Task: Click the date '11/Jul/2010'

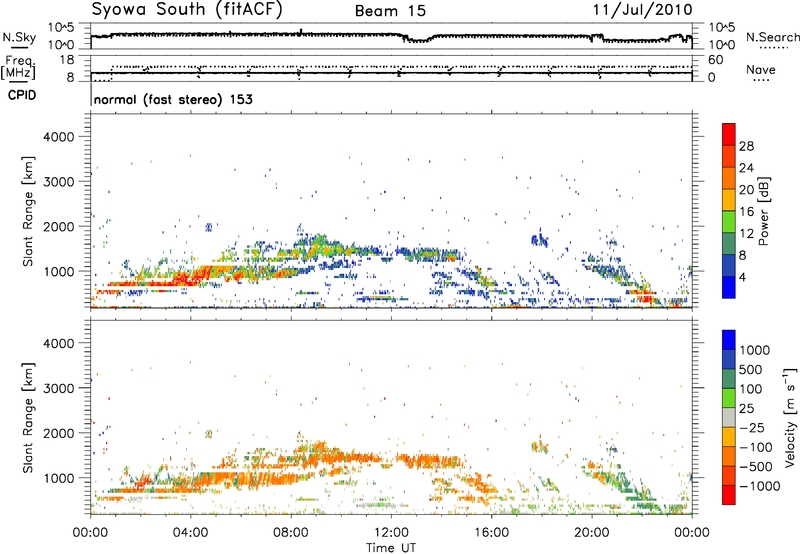Action: point(642,10)
